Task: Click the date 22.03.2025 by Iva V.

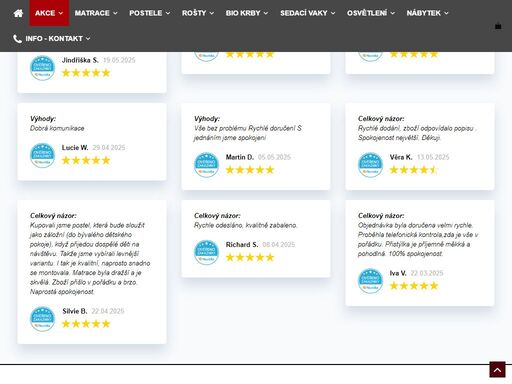Action: tap(427, 273)
